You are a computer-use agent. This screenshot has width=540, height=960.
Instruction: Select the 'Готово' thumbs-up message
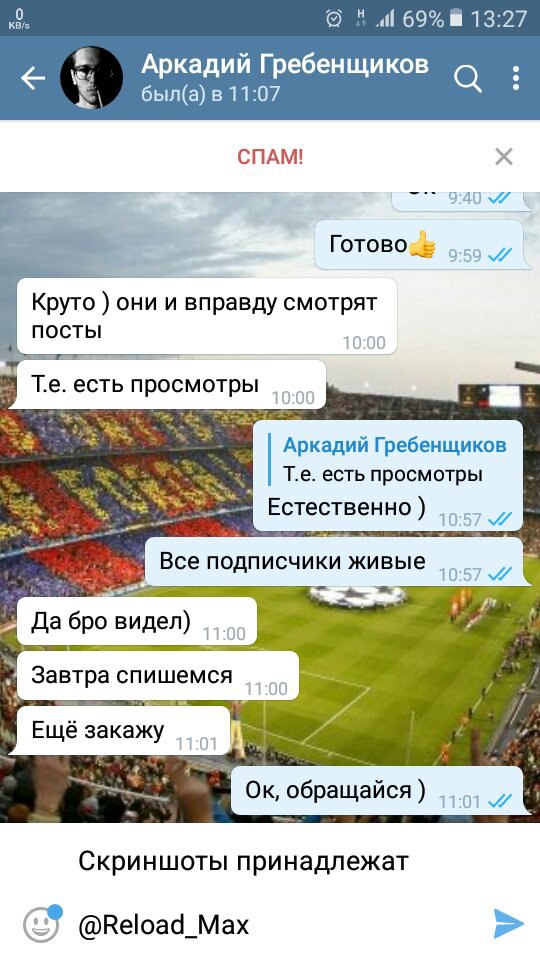(x=419, y=246)
